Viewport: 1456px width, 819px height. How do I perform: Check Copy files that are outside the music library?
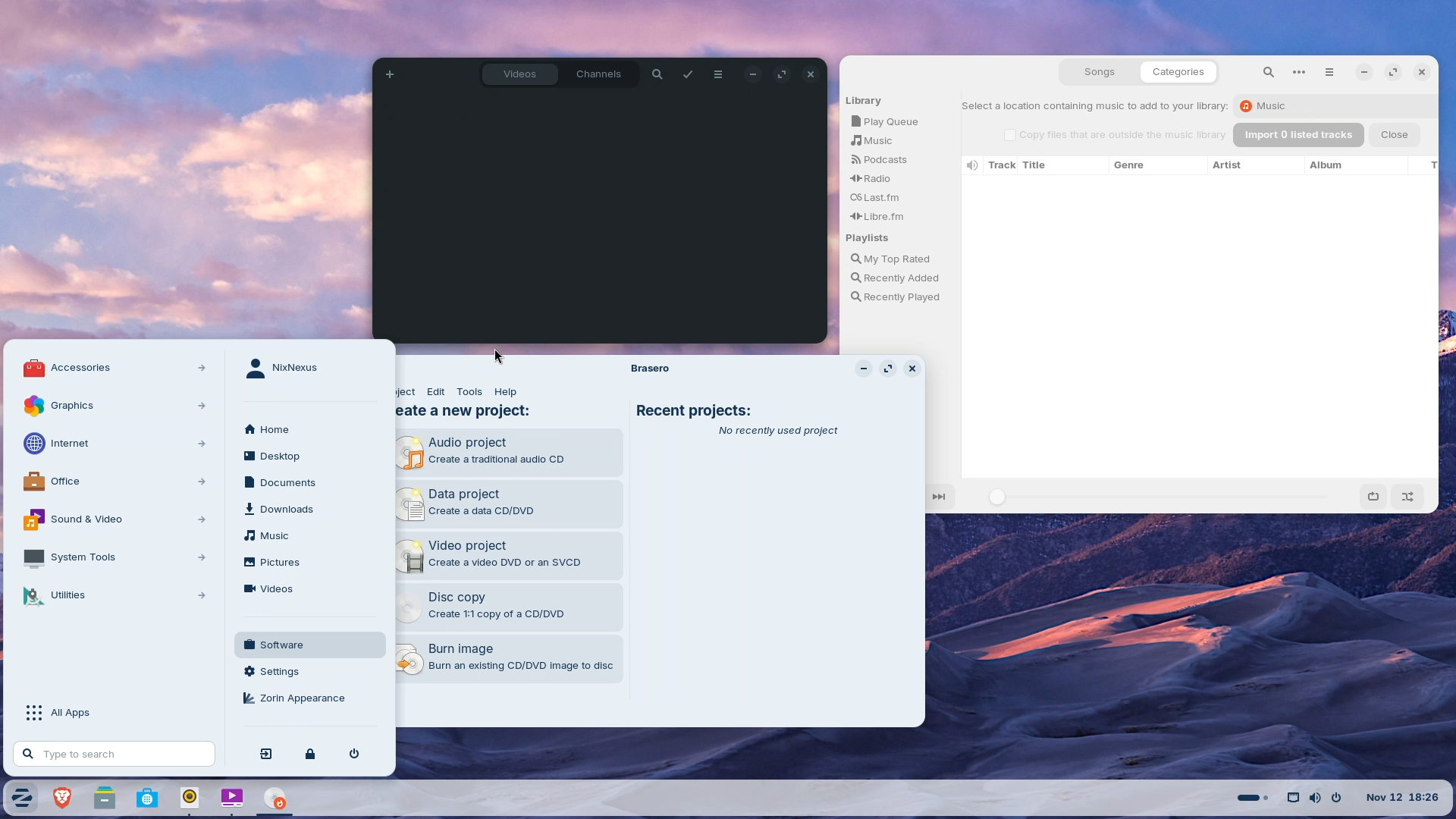[x=1010, y=134]
